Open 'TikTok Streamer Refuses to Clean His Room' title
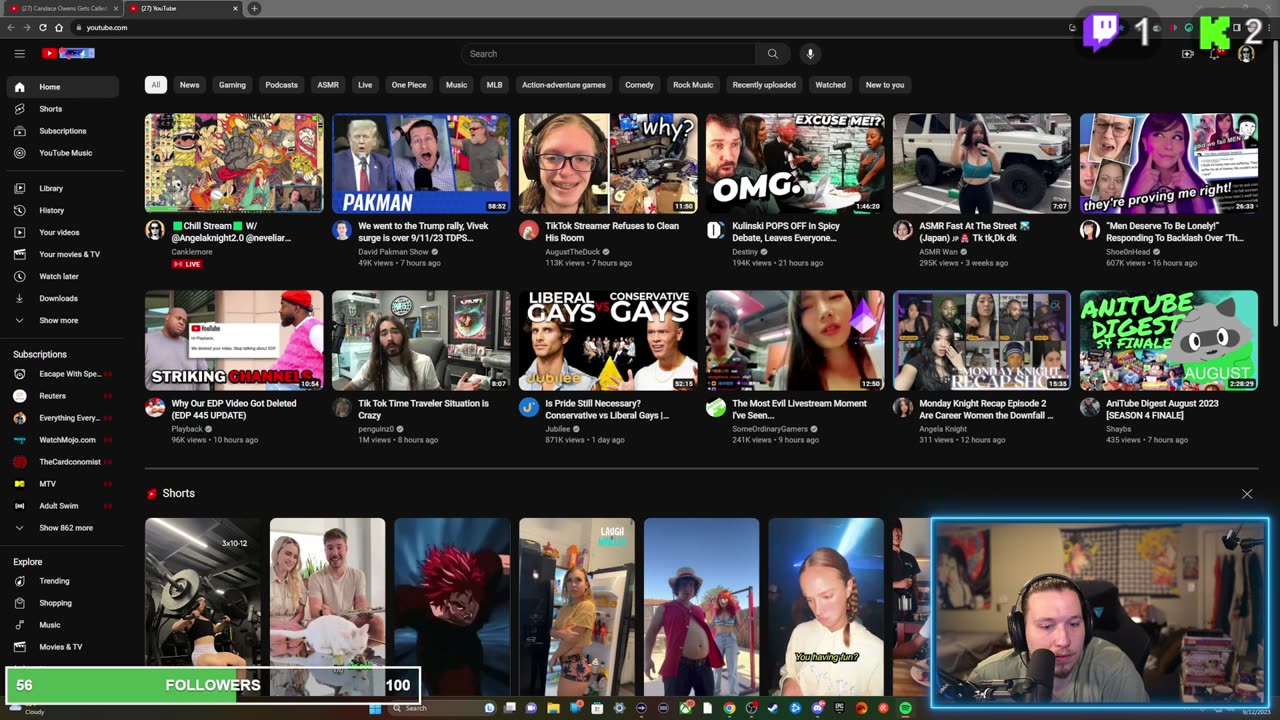 [x=612, y=232]
